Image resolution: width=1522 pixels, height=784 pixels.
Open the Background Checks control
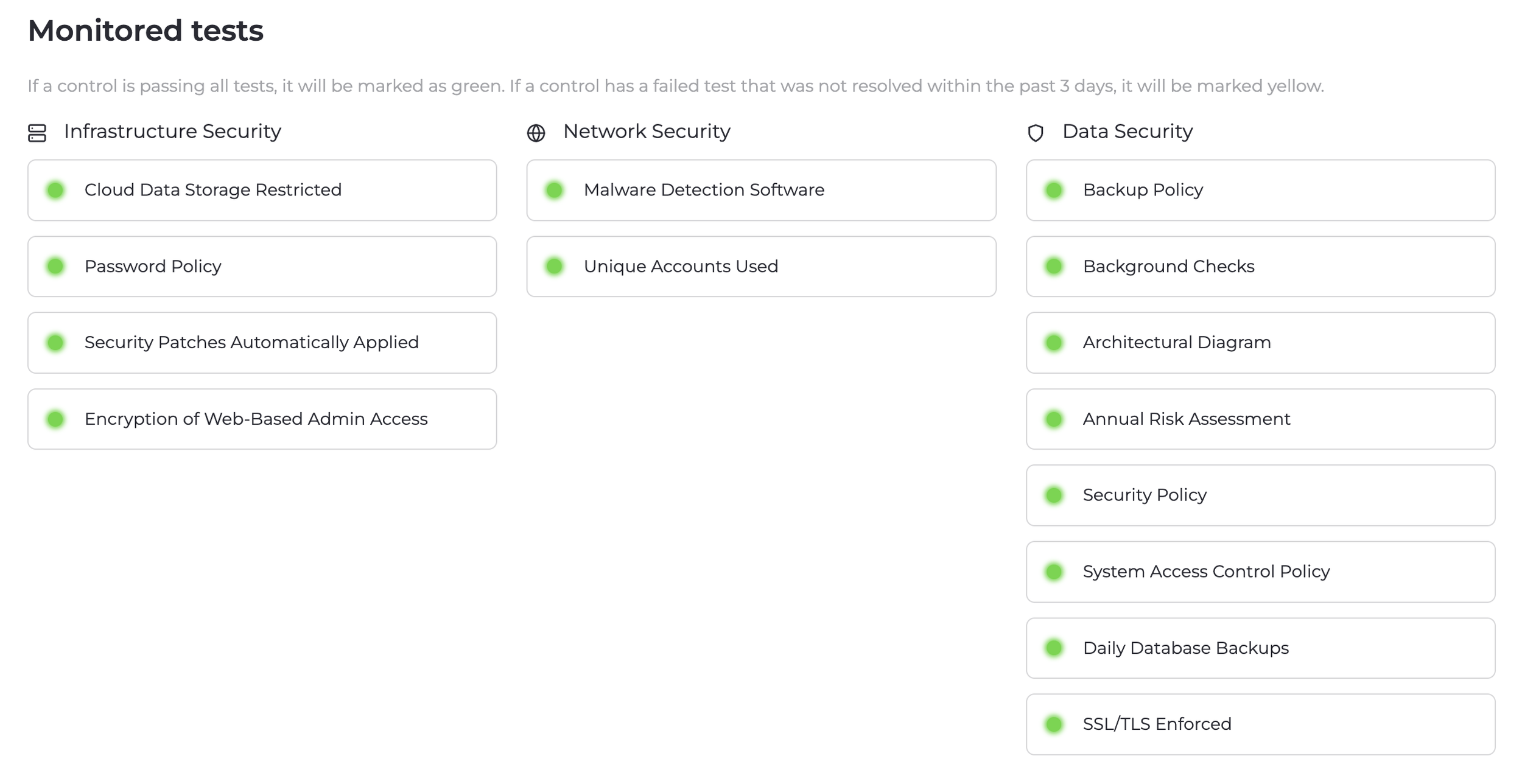[1260, 267]
